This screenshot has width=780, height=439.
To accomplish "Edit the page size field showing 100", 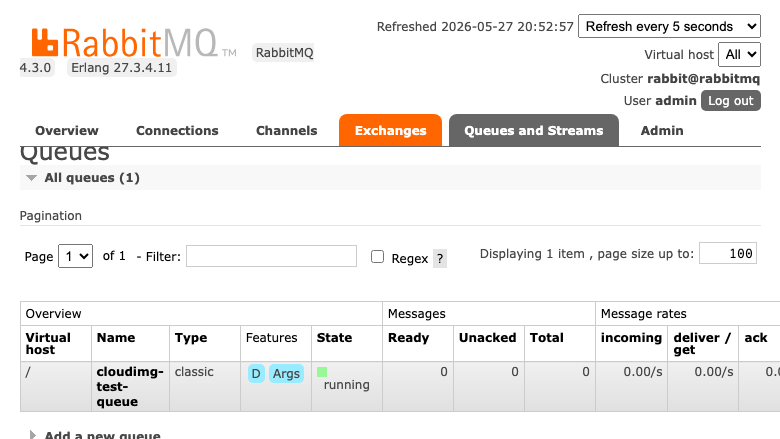I will [728, 253].
